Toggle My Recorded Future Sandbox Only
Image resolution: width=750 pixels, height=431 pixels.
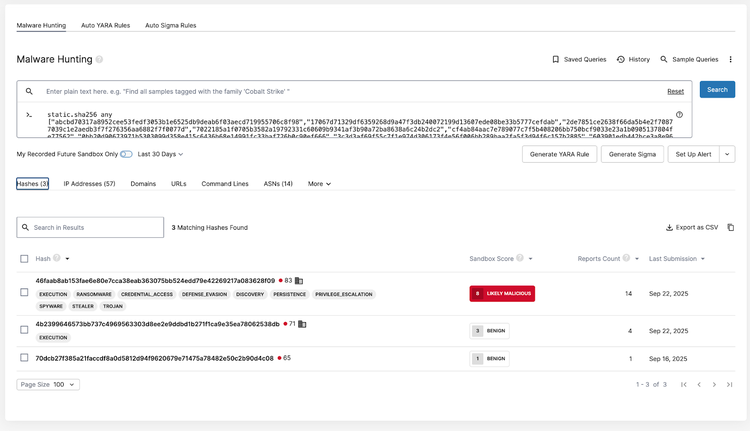(x=126, y=154)
